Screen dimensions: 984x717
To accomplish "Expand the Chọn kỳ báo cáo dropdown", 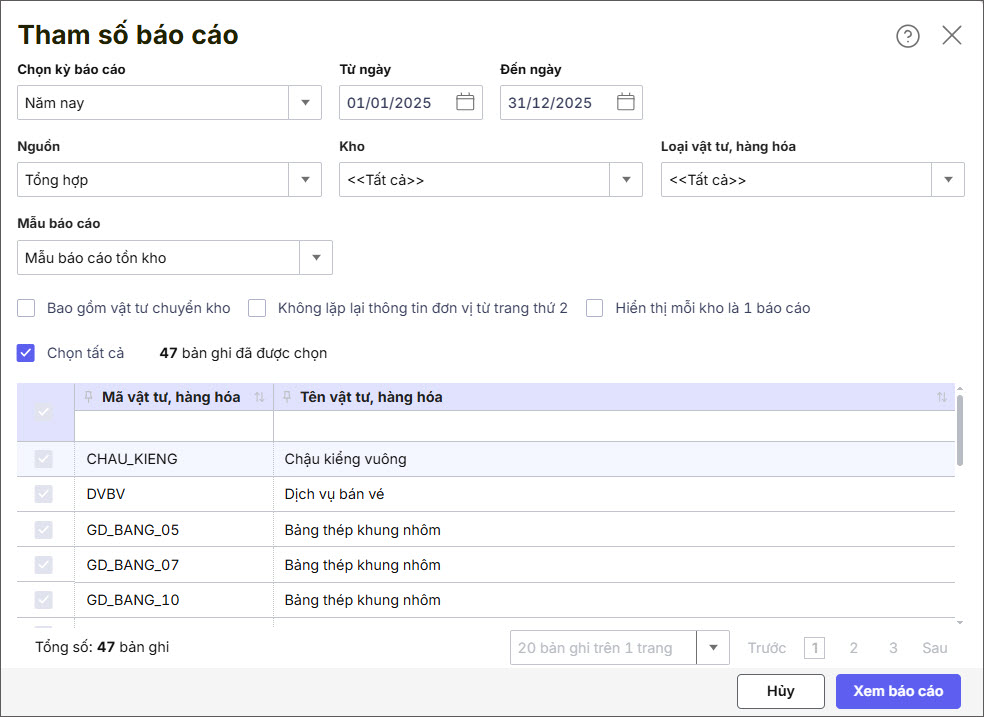I will 305,103.
